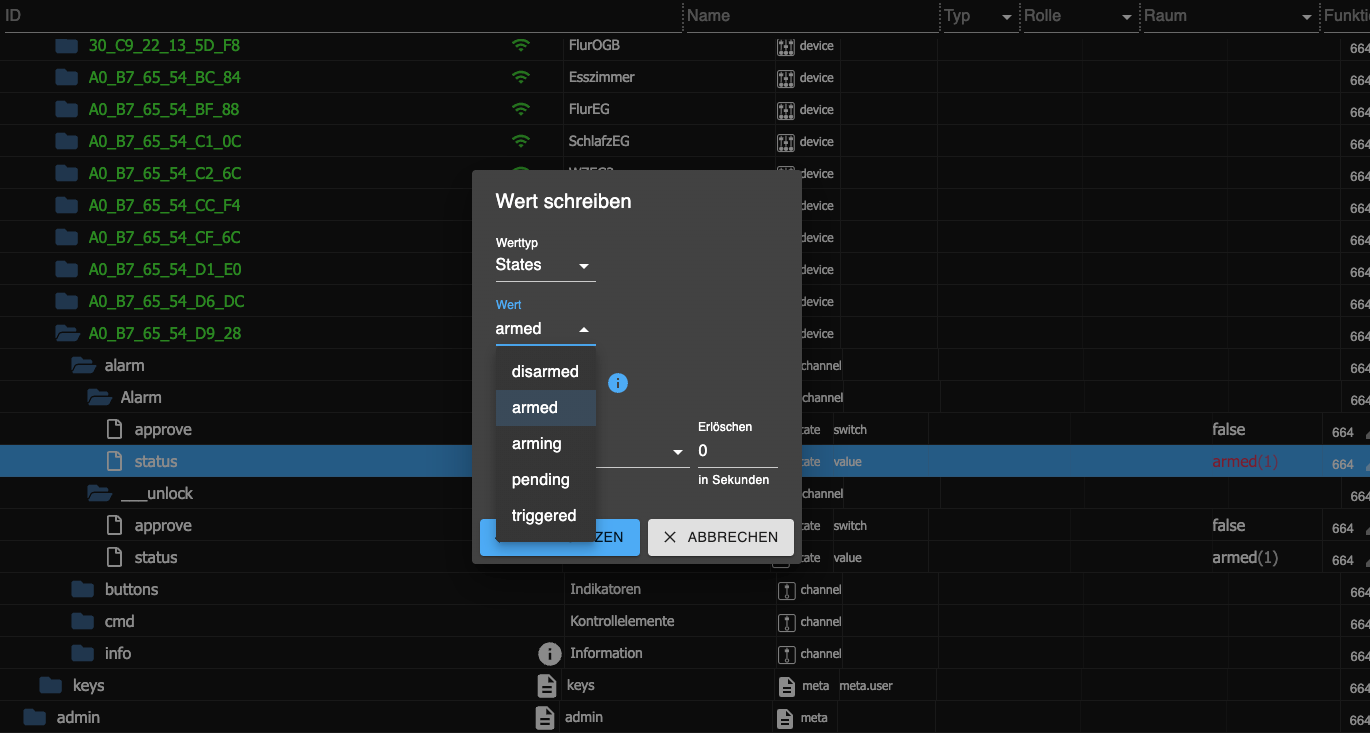Open the Rolle column filter dropdown
1370x733 pixels.
(x=1127, y=17)
